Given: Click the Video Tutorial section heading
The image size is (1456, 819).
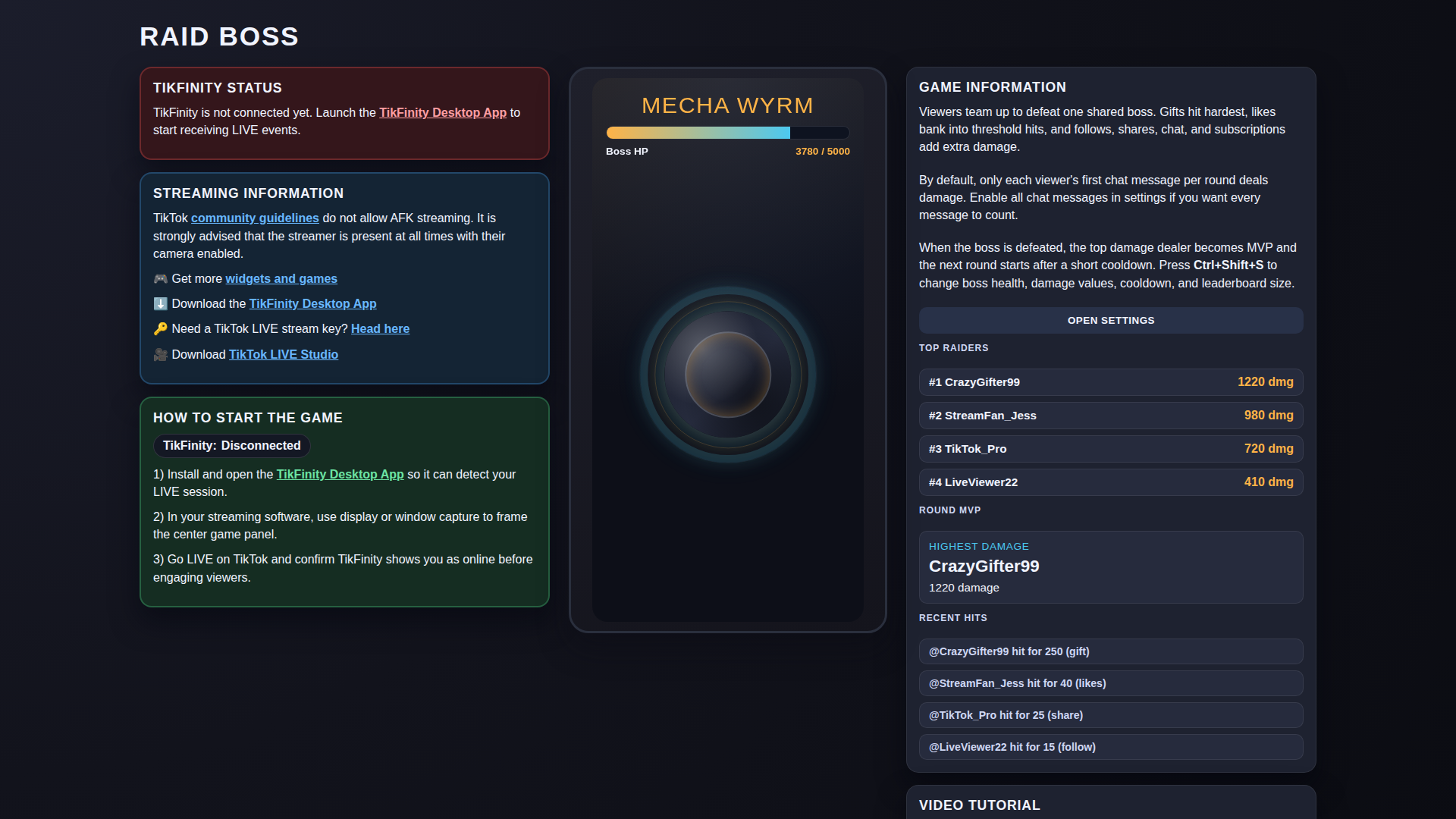Looking at the screenshot, I should coord(979,805).
